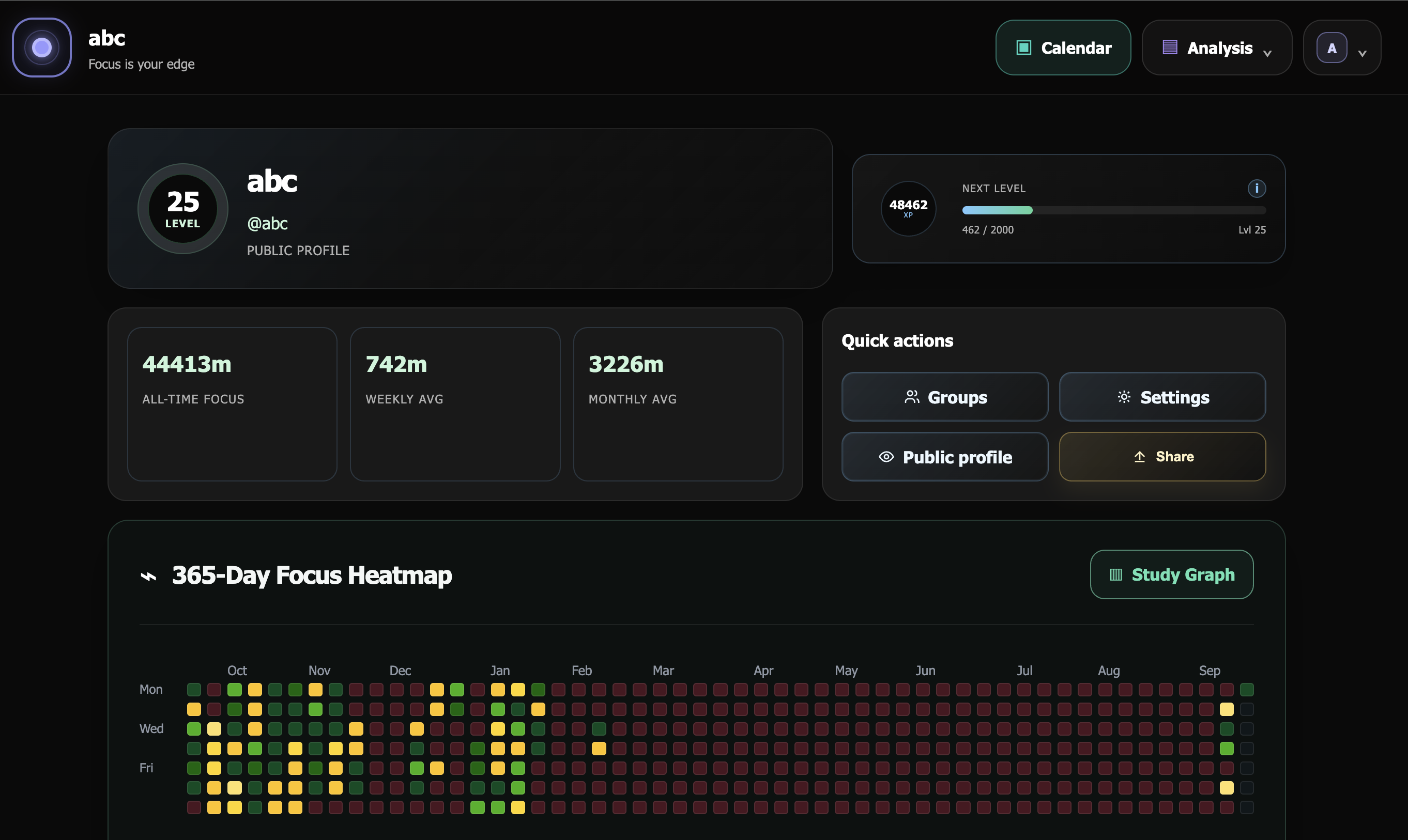Click the PUBLIC PROFILE label
1408x840 pixels.
[x=298, y=251]
